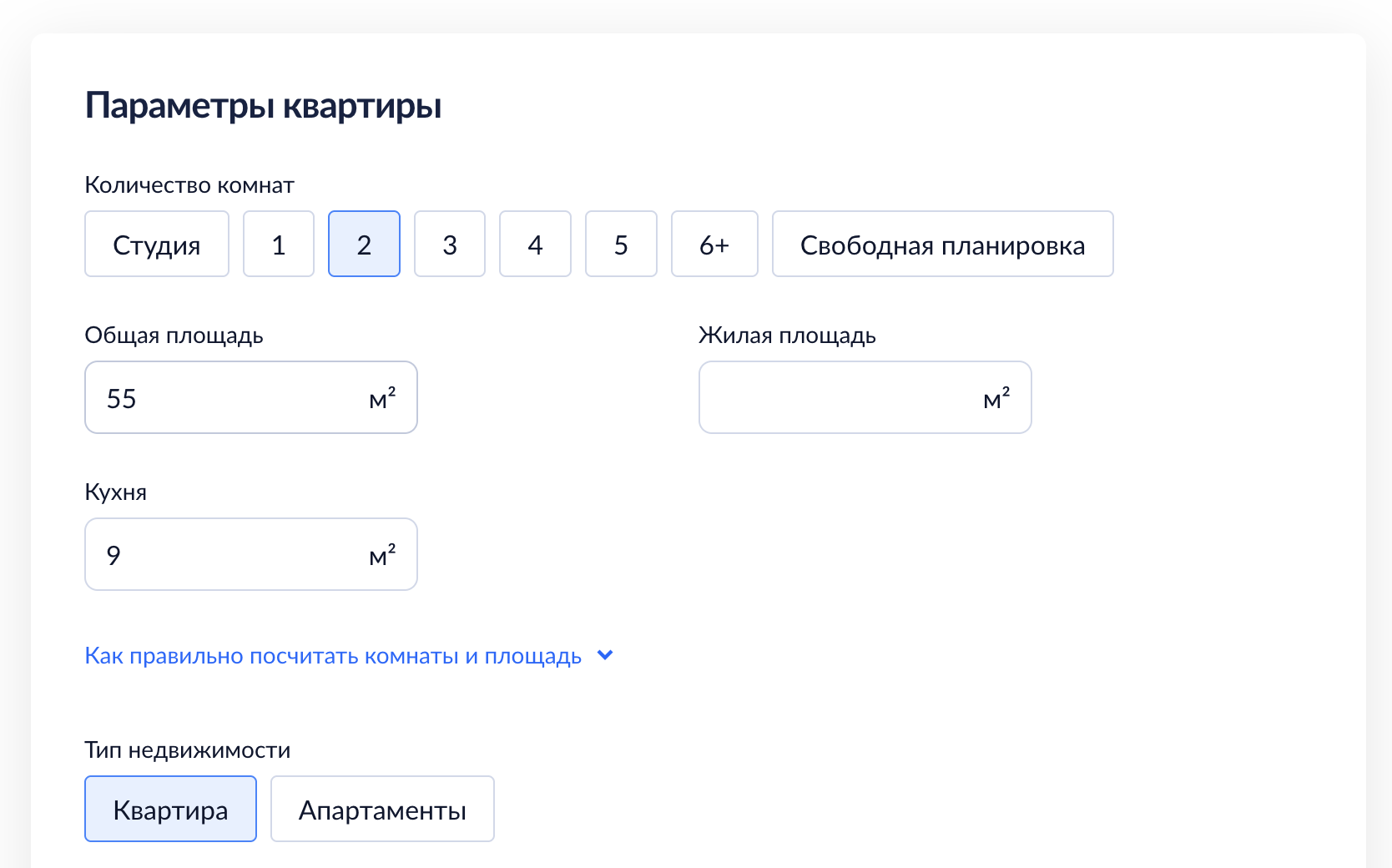Click м² unit in Общая площадь field
Viewport: 1392px width, 868px height.
click(382, 399)
